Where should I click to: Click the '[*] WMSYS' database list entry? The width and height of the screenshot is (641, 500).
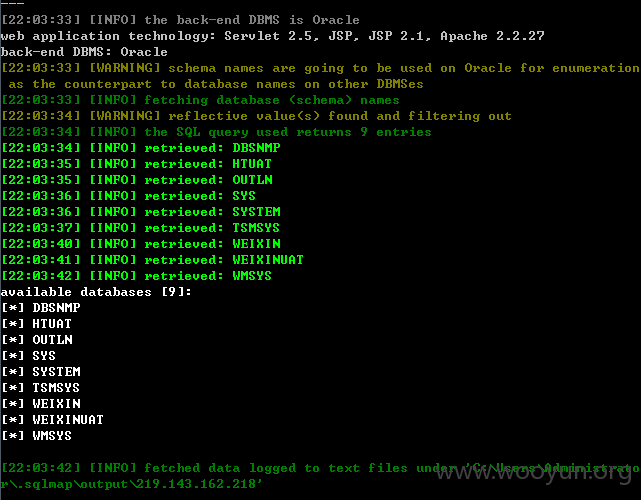[x=36, y=436]
